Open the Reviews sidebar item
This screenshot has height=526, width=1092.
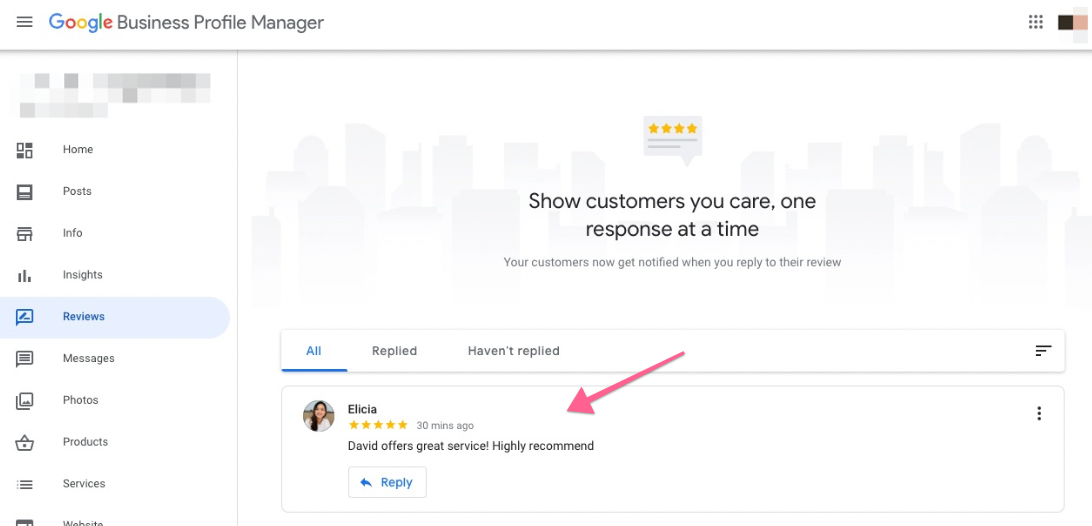point(115,317)
